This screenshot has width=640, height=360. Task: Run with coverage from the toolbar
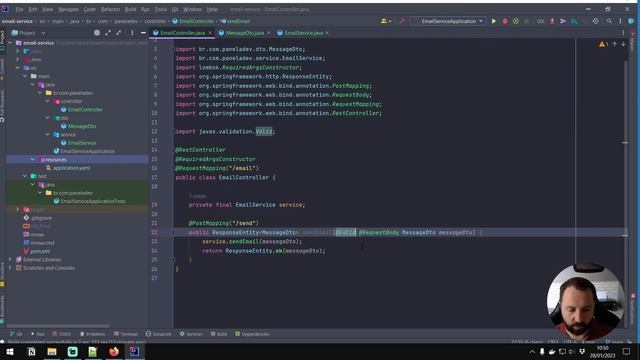pos(516,21)
